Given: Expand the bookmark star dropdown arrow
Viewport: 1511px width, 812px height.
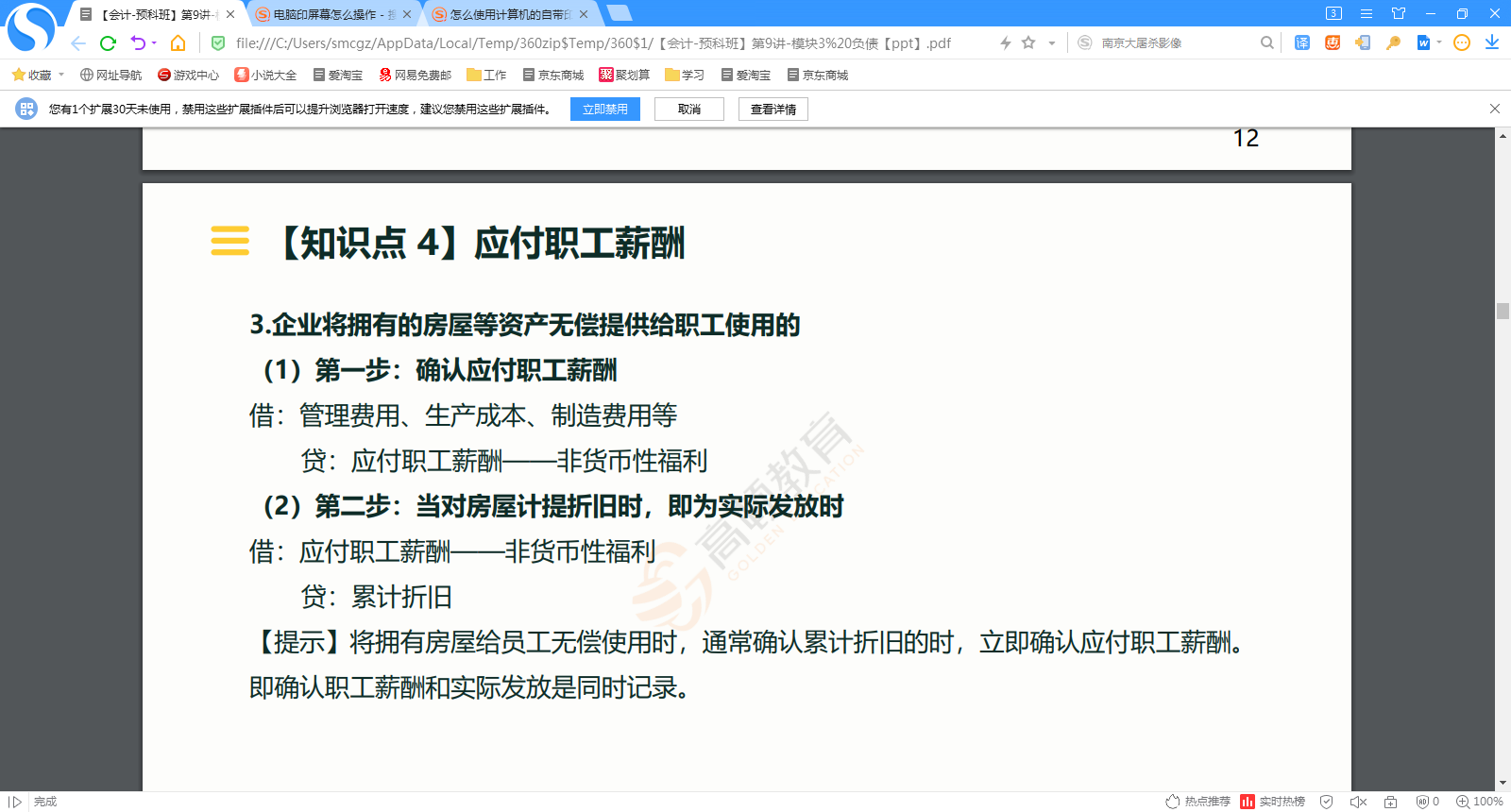Looking at the screenshot, I should [1051, 43].
